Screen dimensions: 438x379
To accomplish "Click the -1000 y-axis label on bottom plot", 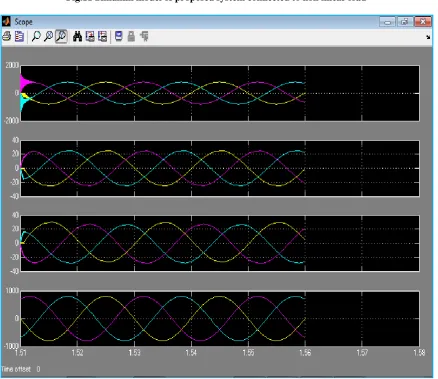I will 11,346.
